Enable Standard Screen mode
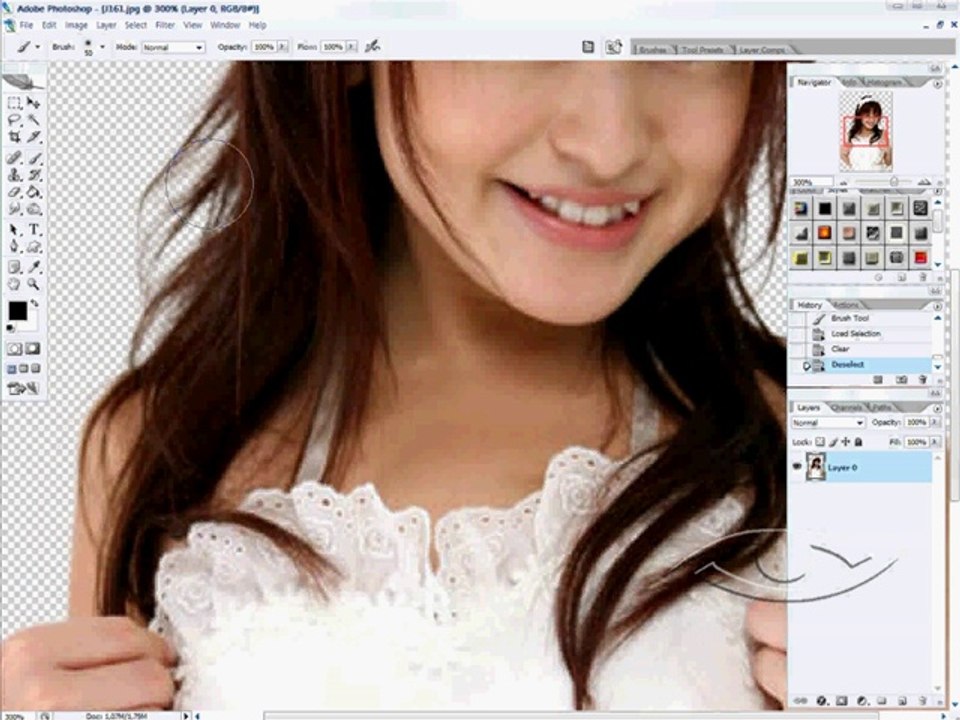This screenshot has width=960, height=720. click(x=12, y=369)
